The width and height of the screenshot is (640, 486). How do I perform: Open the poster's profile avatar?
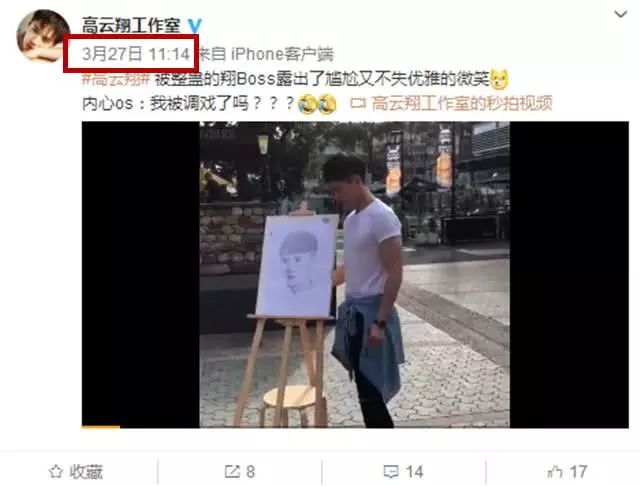(43, 36)
